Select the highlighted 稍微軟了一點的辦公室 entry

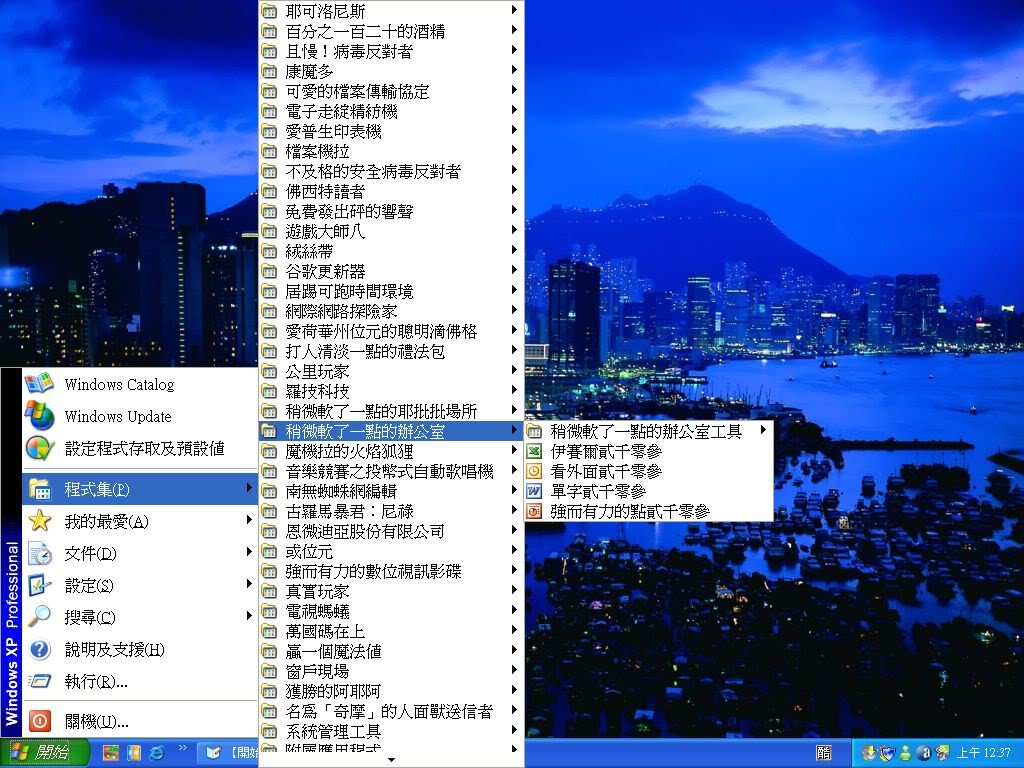point(391,431)
